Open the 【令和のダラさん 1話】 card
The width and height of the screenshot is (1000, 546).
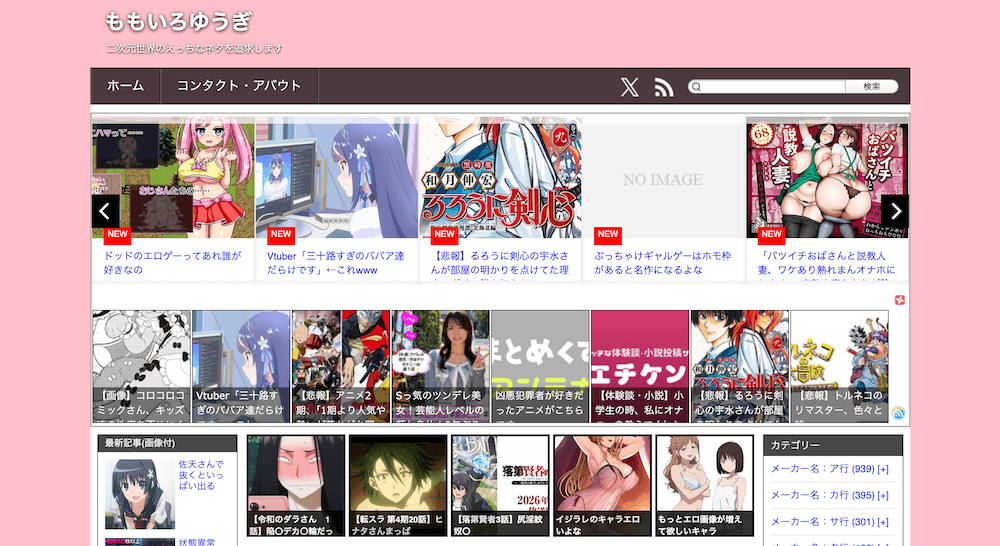(x=295, y=486)
